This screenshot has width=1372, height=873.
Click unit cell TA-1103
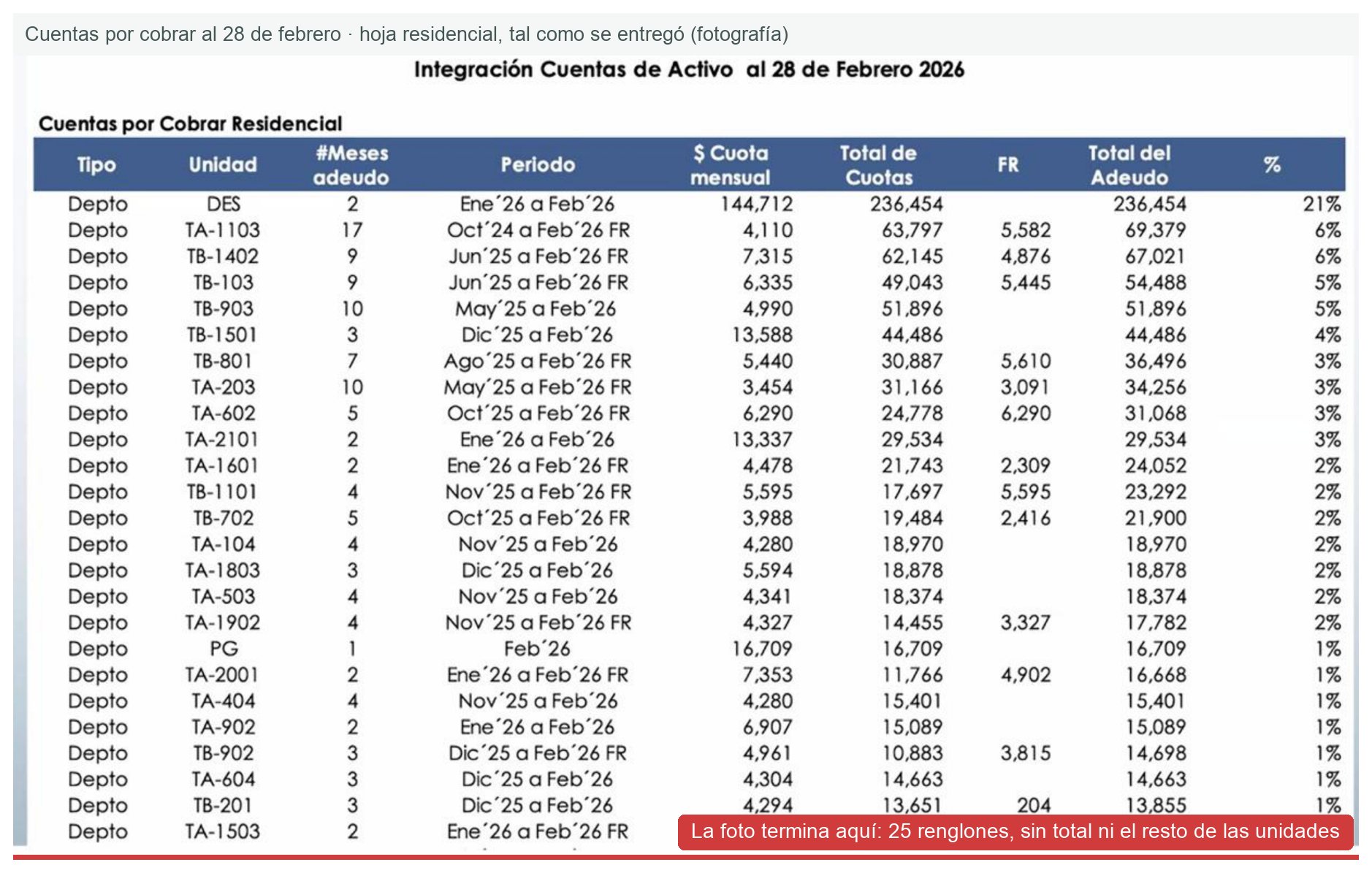223,230
